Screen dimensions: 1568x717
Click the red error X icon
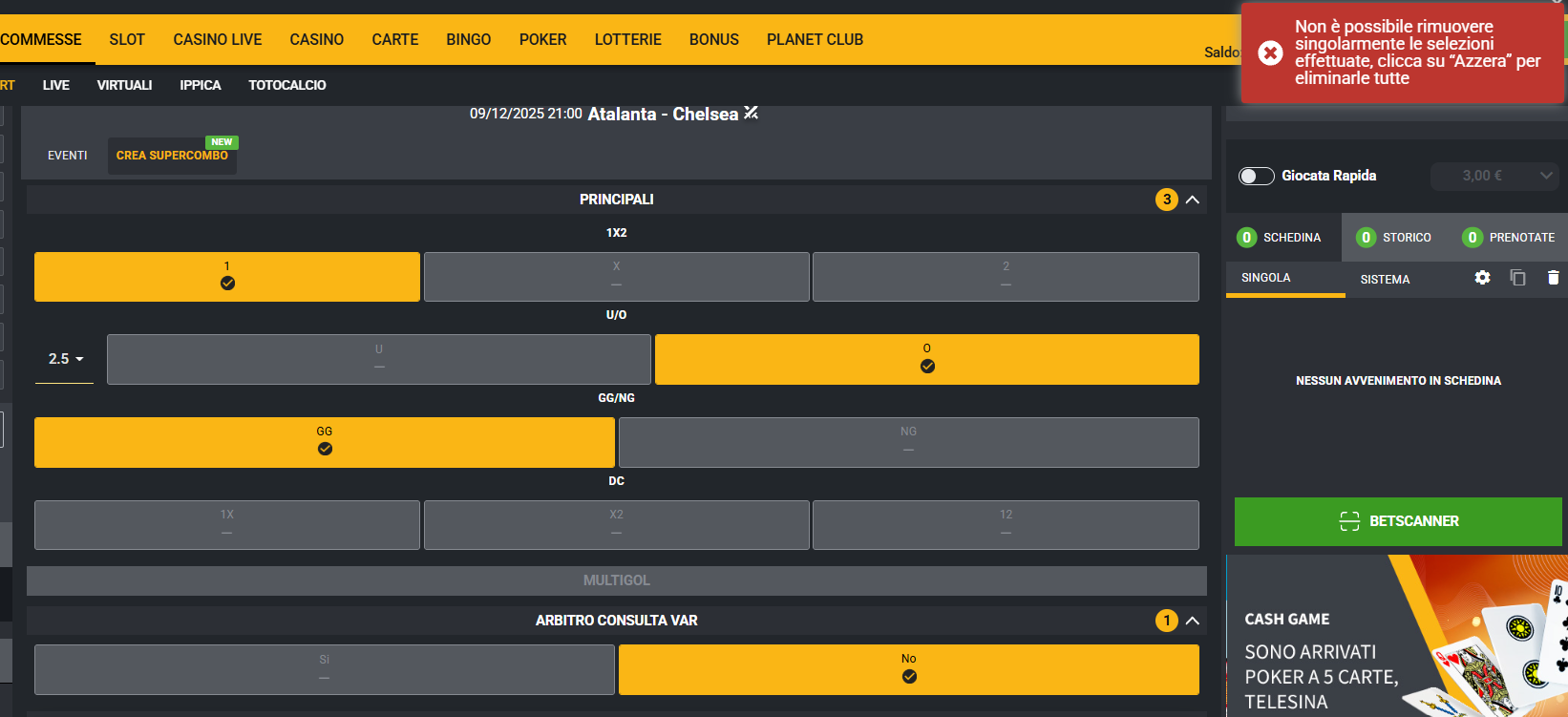click(1270, 53)
